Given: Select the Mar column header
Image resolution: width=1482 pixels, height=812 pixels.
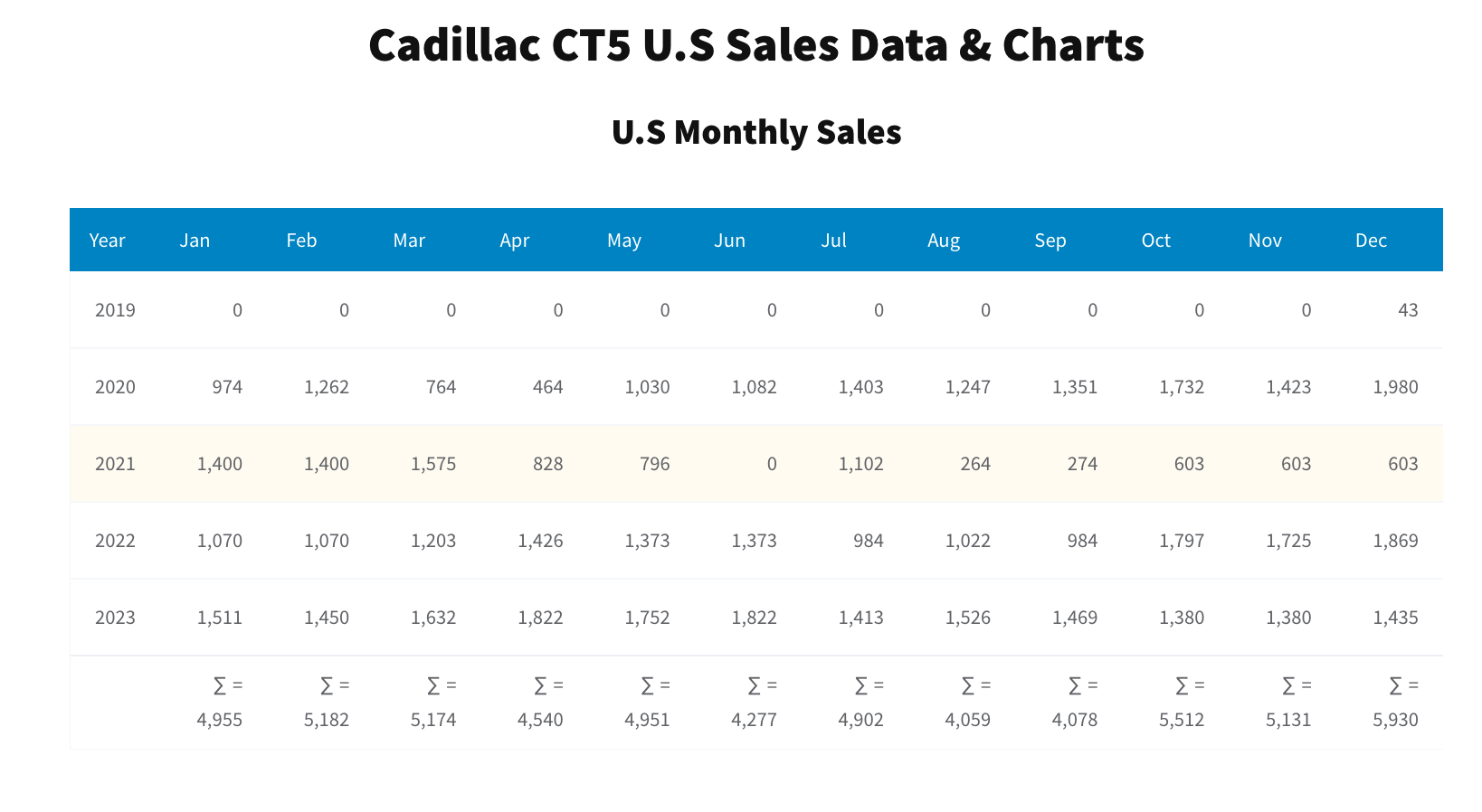Looking at the screenshot, I should pos(409,241).
